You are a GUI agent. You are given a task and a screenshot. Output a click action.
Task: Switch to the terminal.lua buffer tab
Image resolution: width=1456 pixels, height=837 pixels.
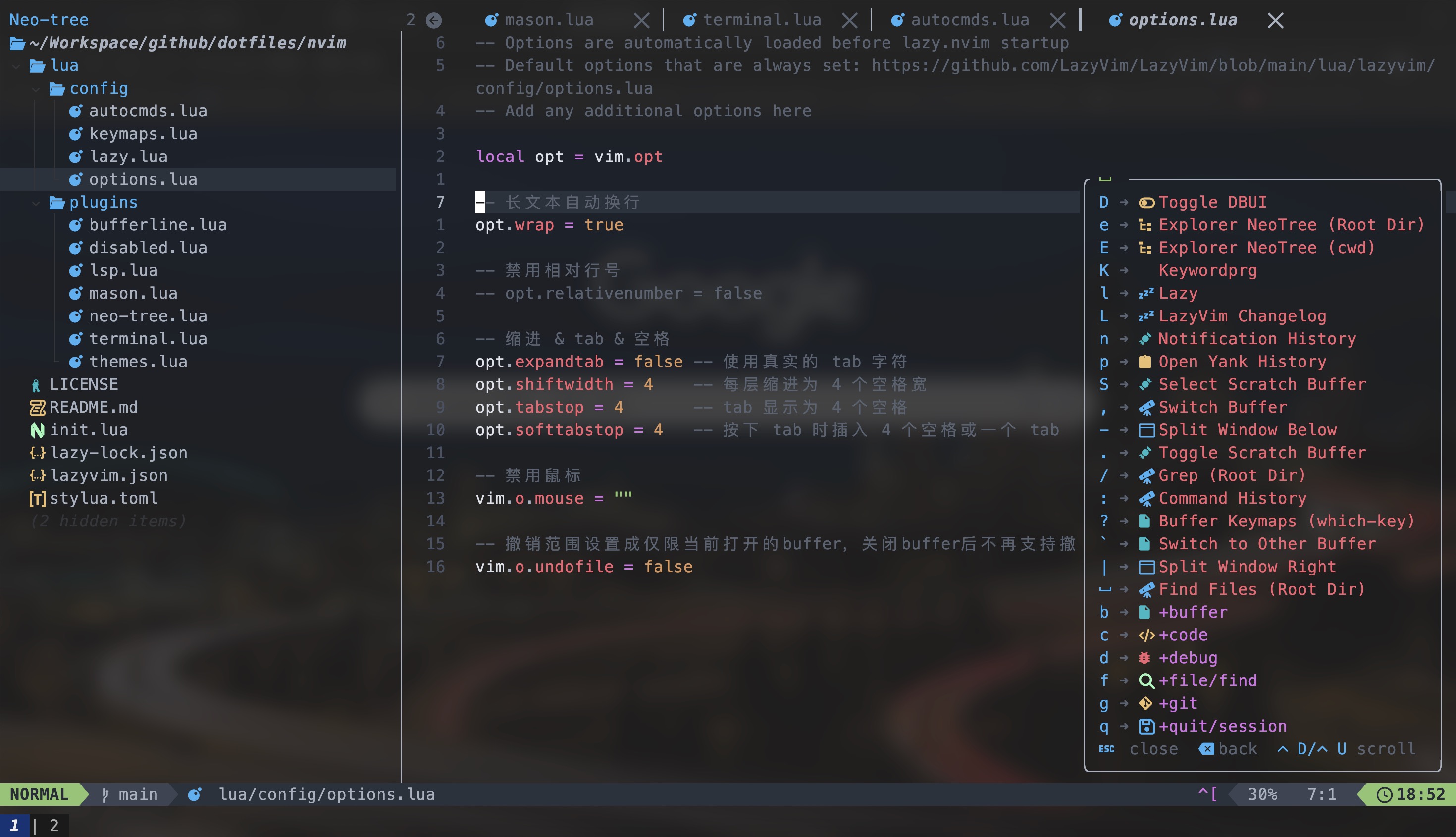tap(762, 20)
